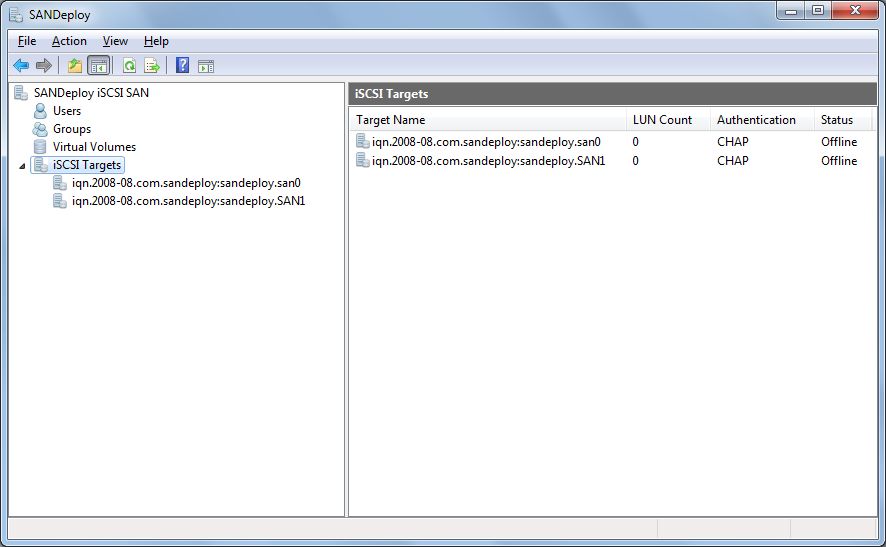This screenshot has width=886, height=547.
Task: Select Virtual Volumes in the tree
Action: (x=94, y=147)
